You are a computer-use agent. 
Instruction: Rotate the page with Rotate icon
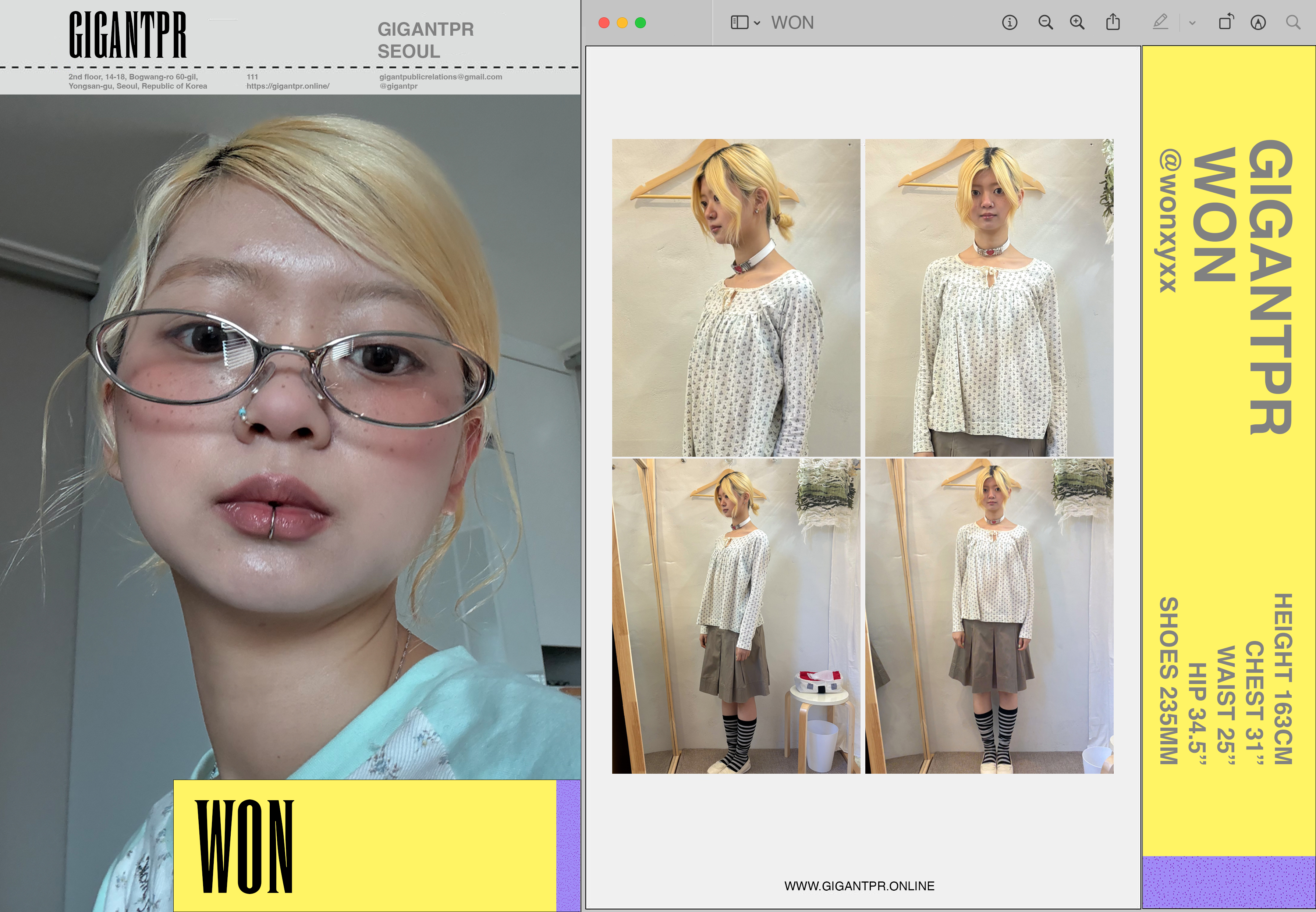(1225, 23)
